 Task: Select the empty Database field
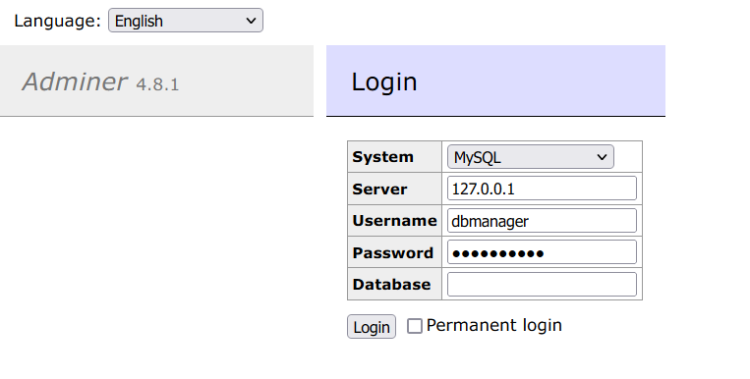tap(542, 284)
